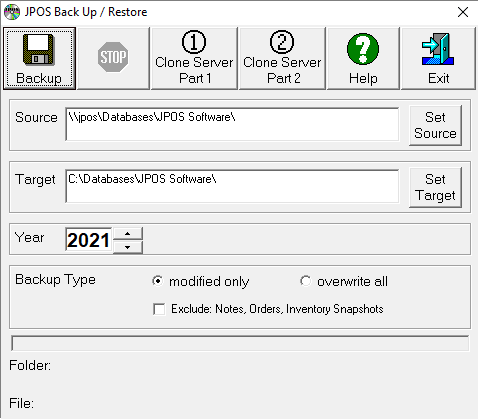This screenshot has height=419, width=478.
Task: Open Help with the question mark icon
Action: (x=363, y=59)
